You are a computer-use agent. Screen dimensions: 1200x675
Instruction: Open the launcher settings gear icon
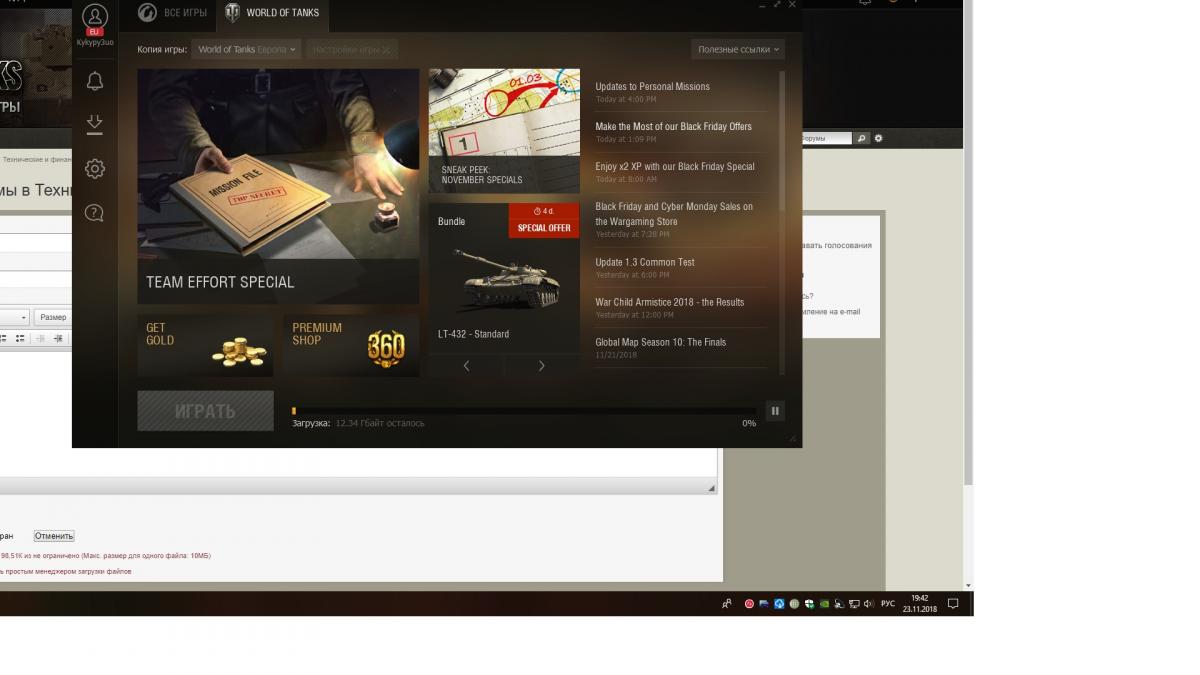(95, 169)
